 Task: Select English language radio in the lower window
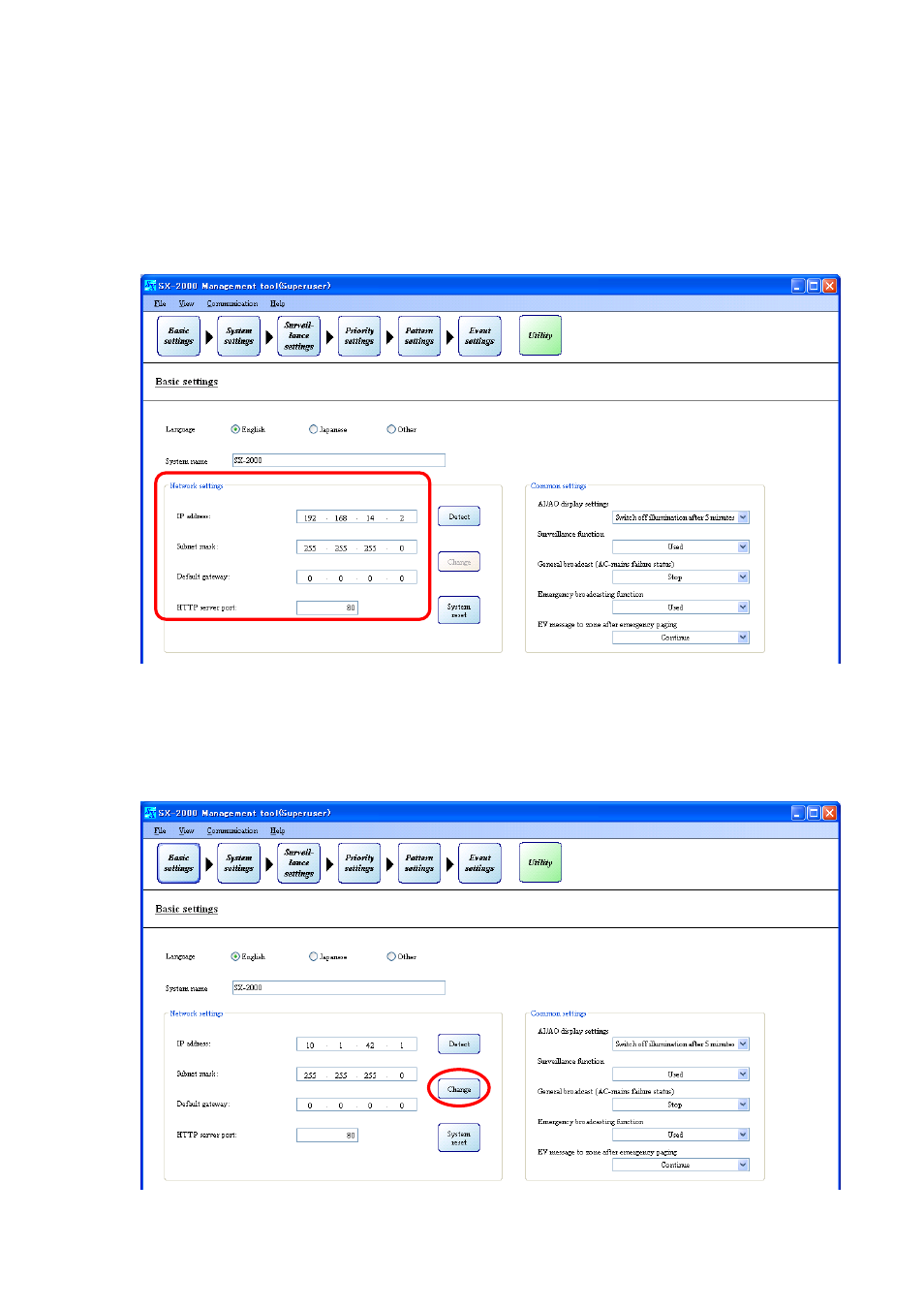click(x=235, y=956)
